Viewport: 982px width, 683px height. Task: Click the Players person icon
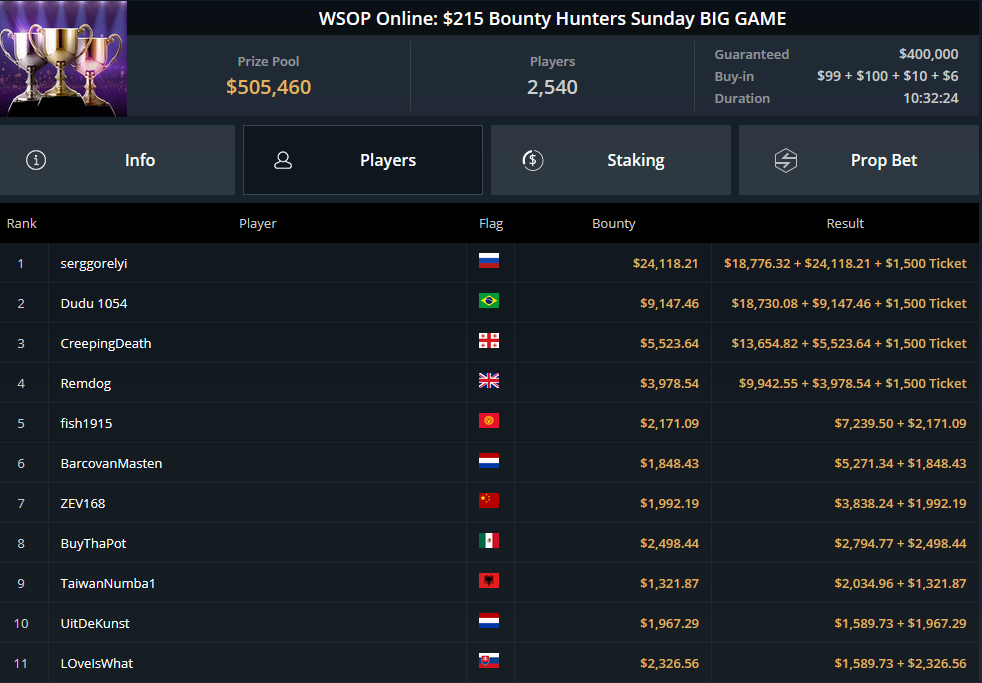point(283,160)
